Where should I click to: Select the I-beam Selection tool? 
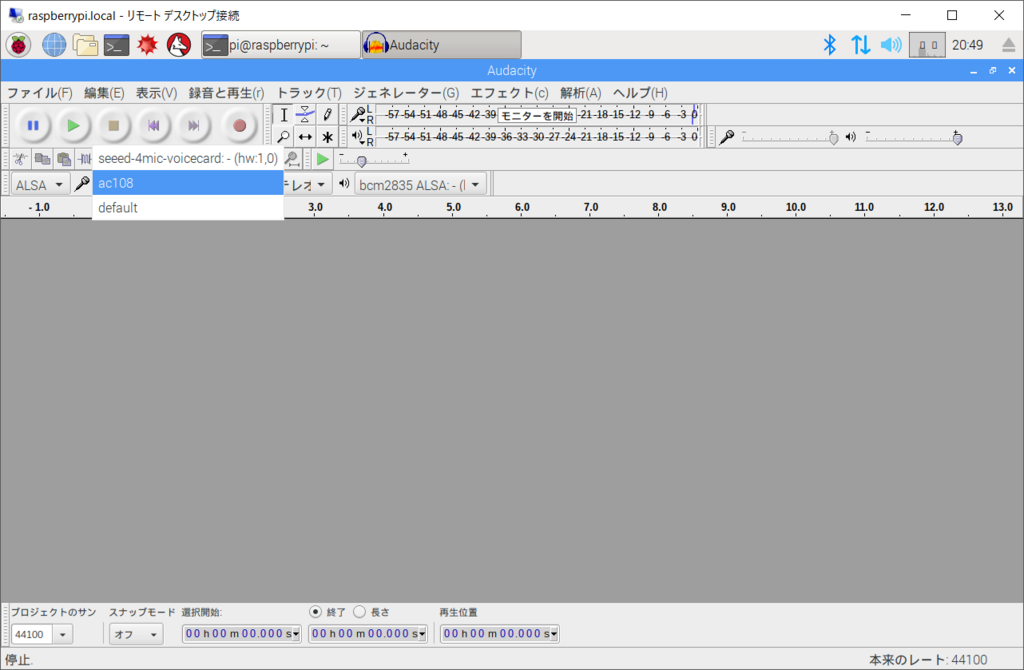(283, 115)
